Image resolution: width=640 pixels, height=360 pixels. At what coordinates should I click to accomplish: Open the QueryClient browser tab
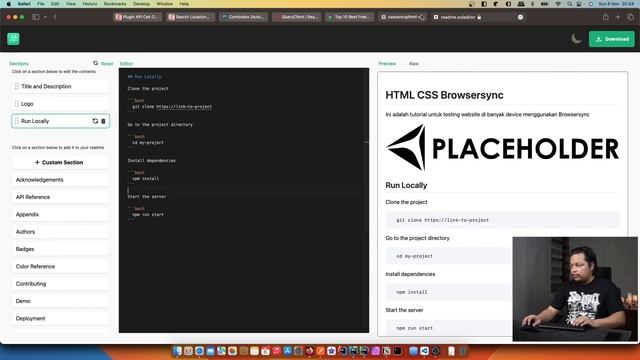[296, 17]
